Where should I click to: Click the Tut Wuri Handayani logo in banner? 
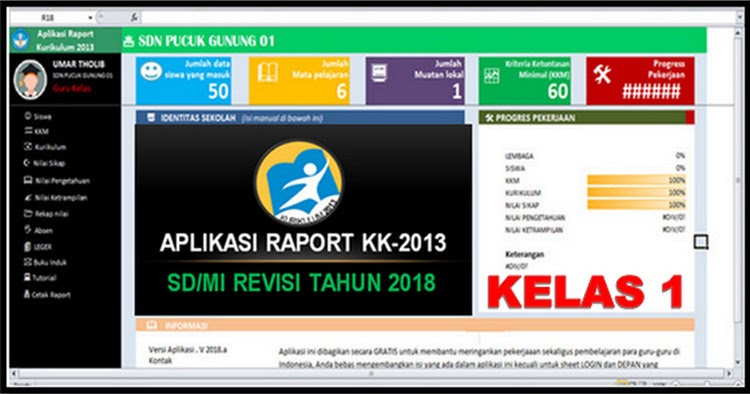(x=299, y=182)
